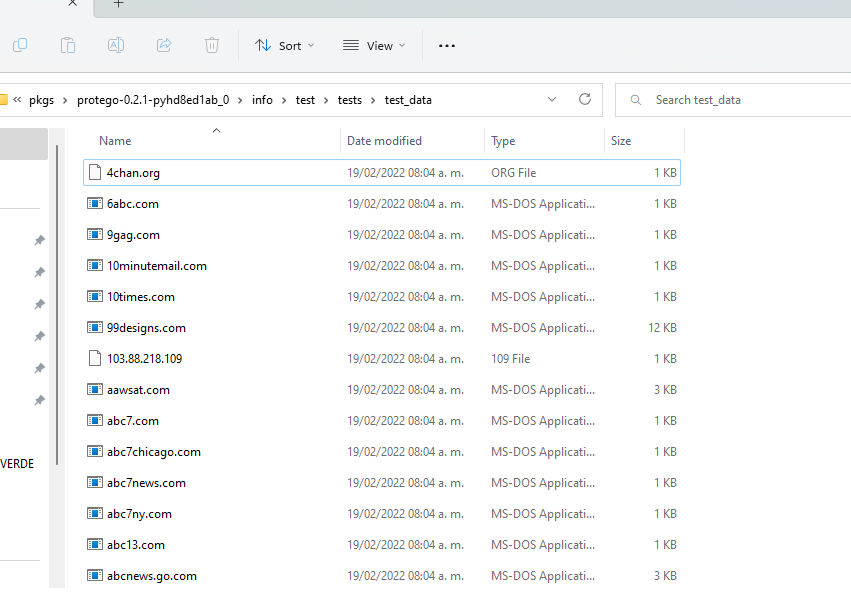The image size is (851, 603).
Task: Click the navigation pane vertical scrollbar
Action: pos(57,305)
